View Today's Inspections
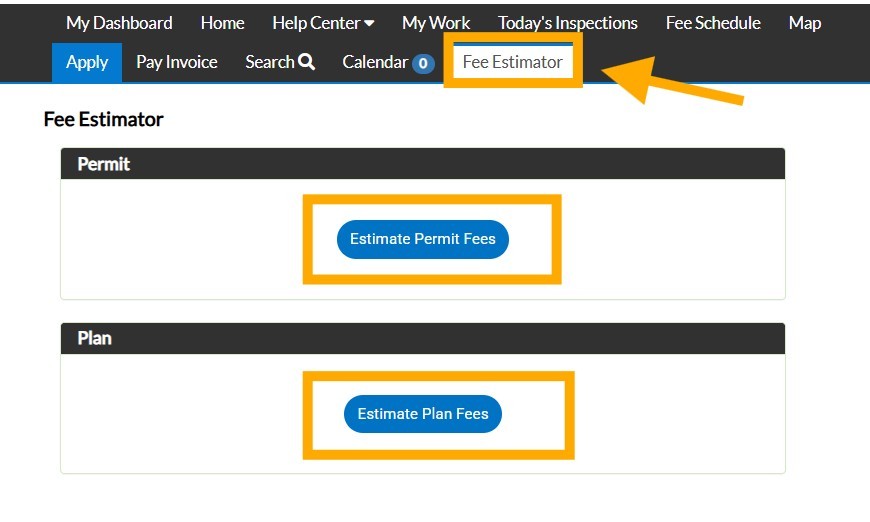This screenshot has height=522, width=870. (567, 23)
